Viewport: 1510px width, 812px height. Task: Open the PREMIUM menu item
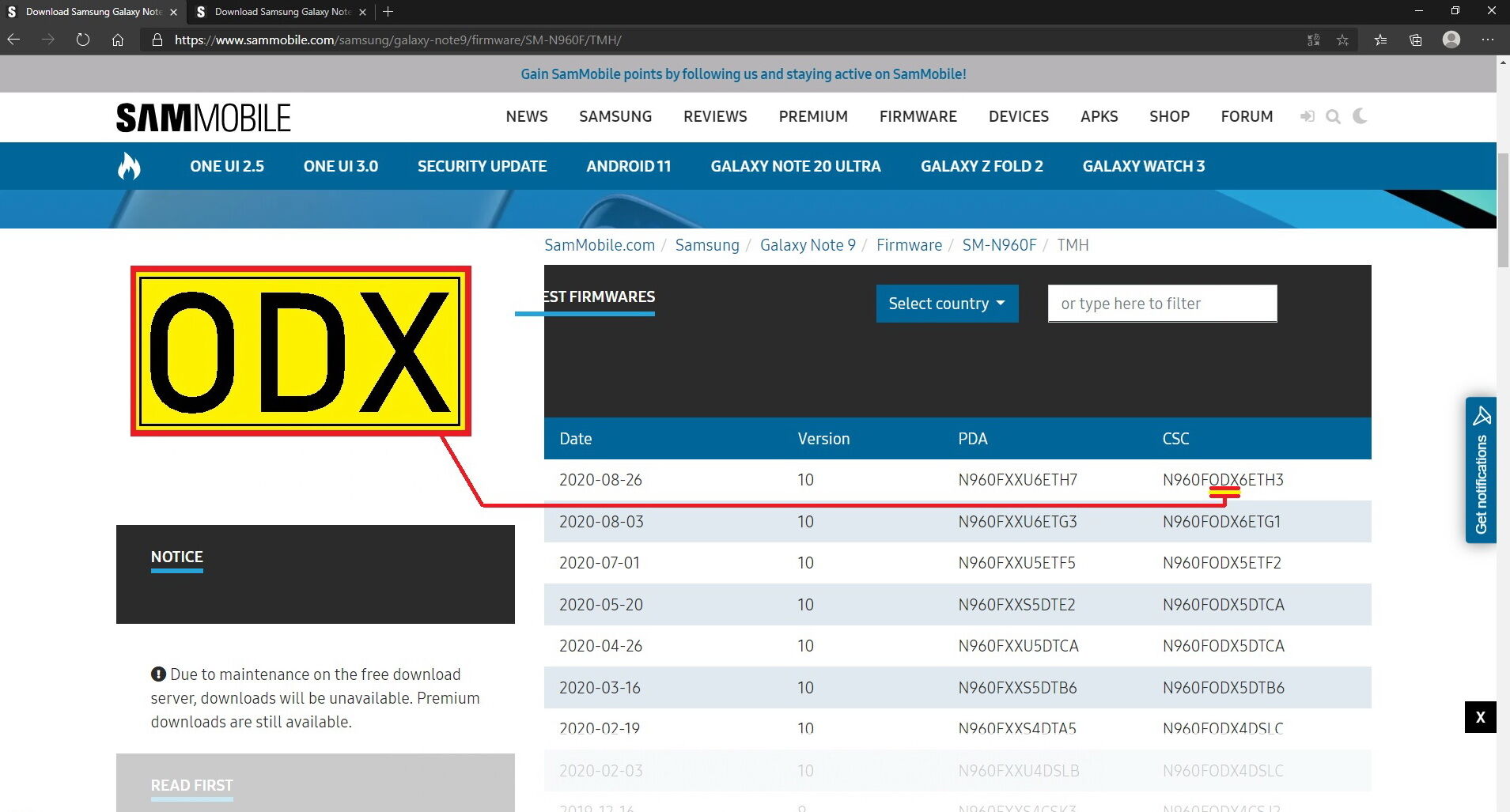click(813, 116)
